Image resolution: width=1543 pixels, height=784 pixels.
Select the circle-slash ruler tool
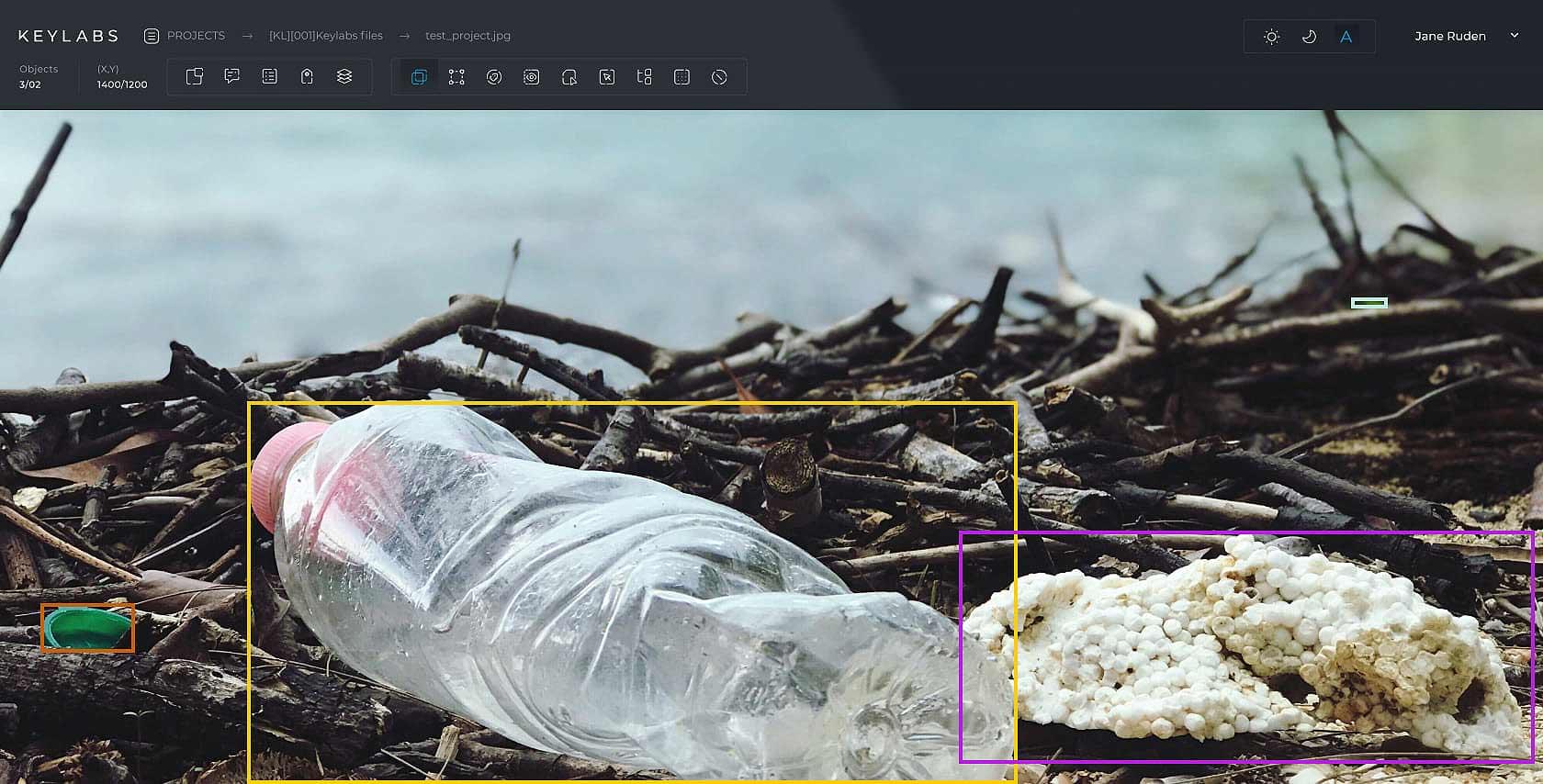click(x=719, y=77)
